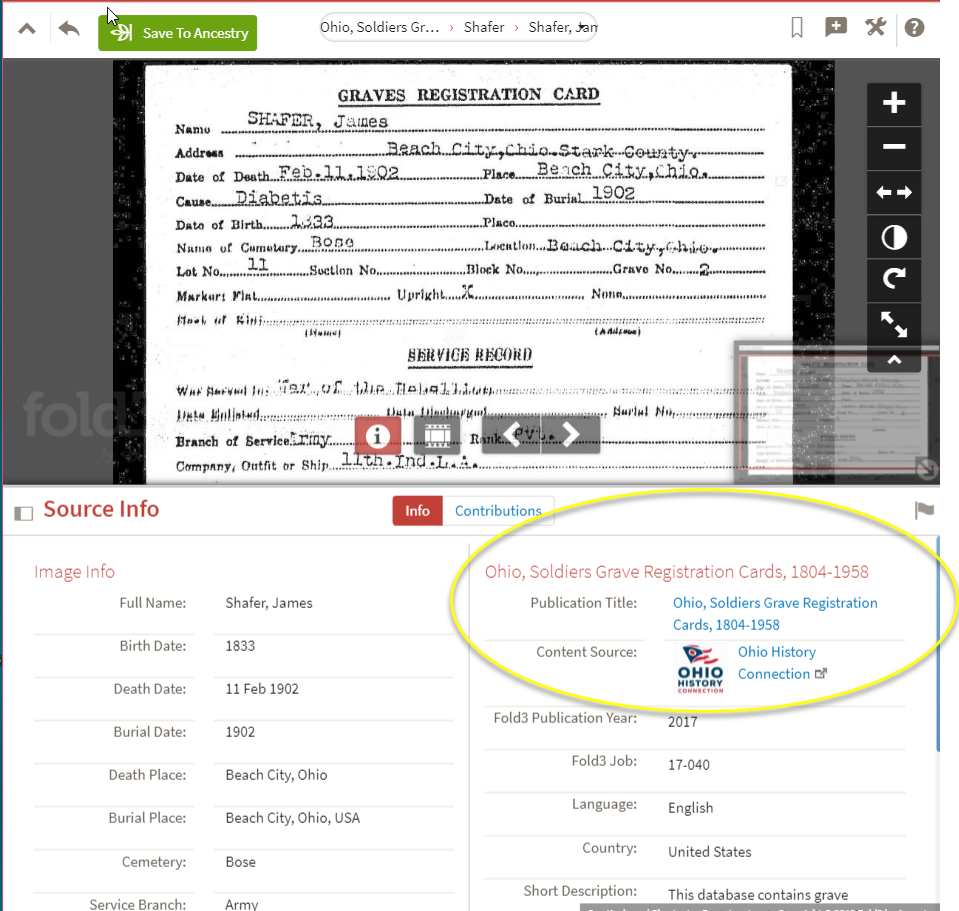Select the Death Date value 11 Feb 1902
Image resolution: width=959 pixels, height=911 pixels.
click(262, 689)
